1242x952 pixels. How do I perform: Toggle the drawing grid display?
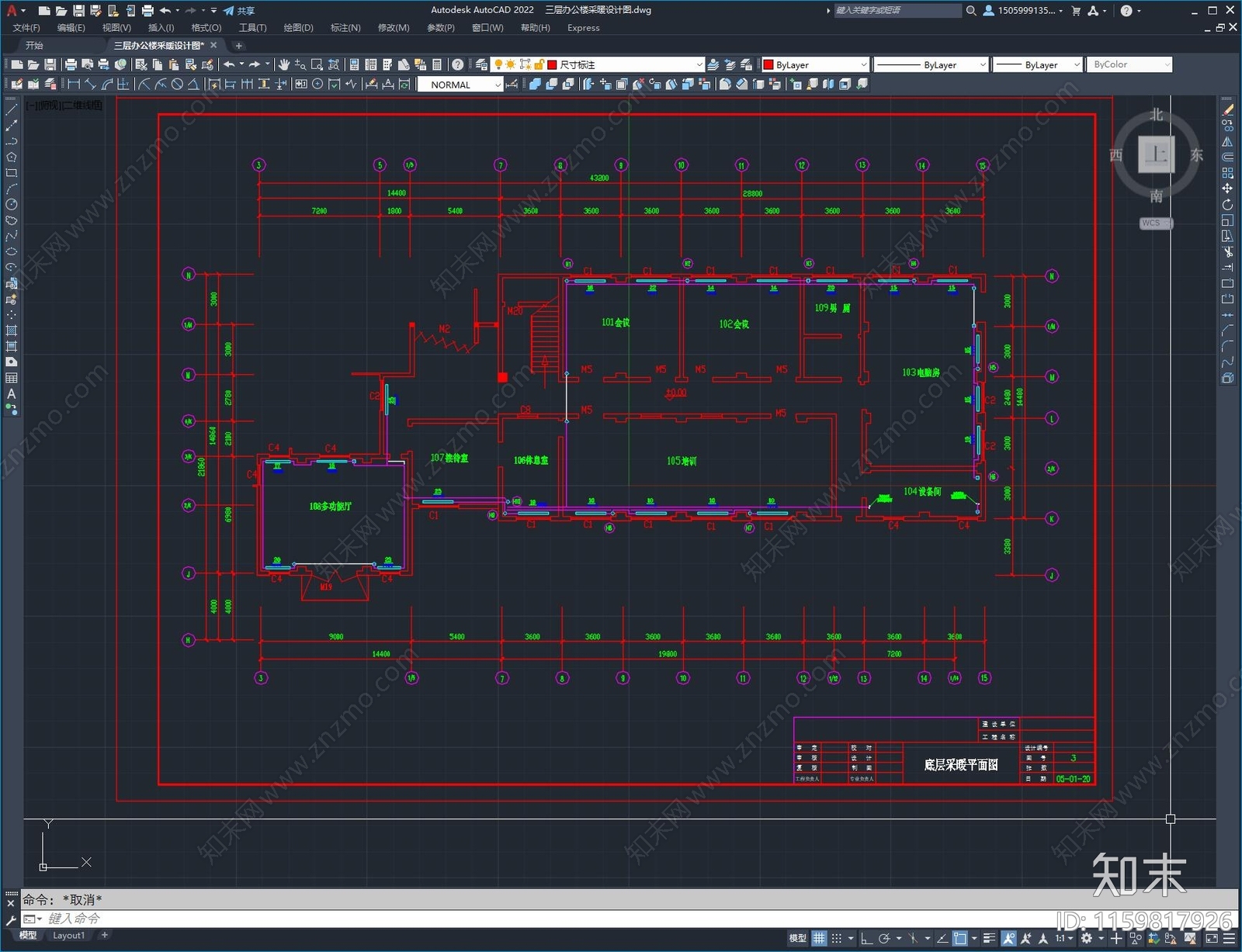tap(819, 938)
